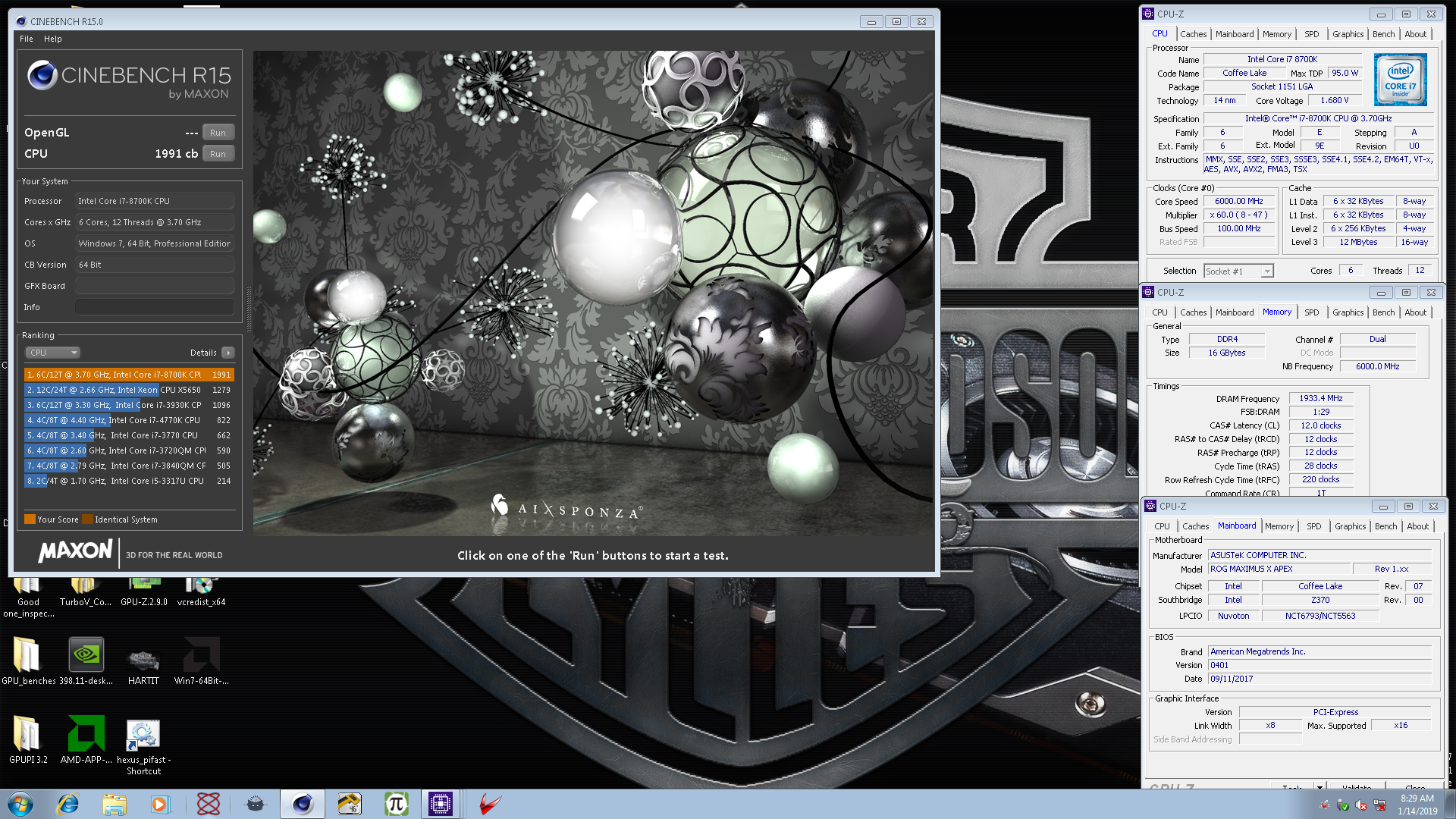Click the GFX Board field

point(155,286)
